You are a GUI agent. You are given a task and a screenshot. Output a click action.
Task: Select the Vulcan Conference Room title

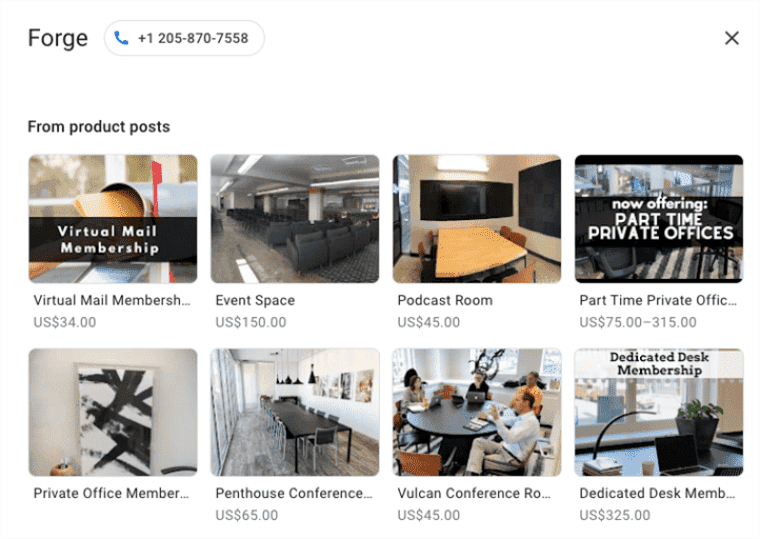tap(474, 493)
